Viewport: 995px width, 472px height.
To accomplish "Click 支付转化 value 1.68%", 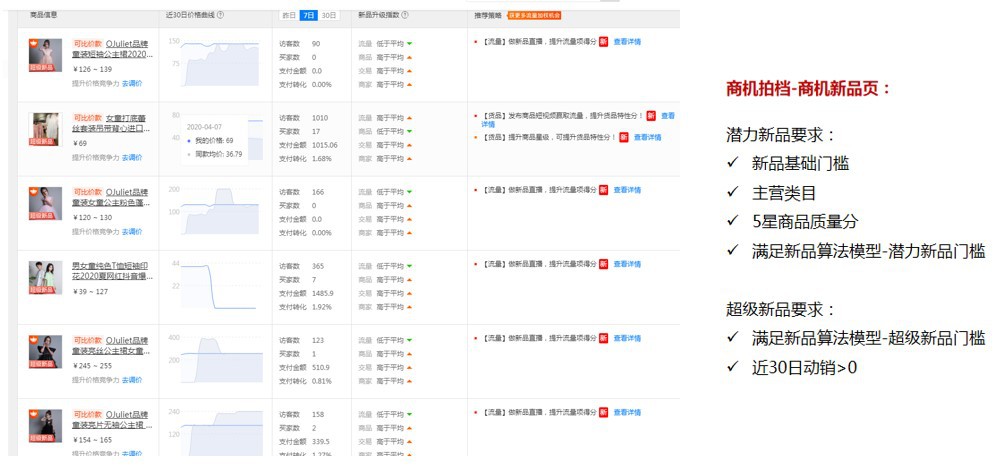I will point(322,159).
